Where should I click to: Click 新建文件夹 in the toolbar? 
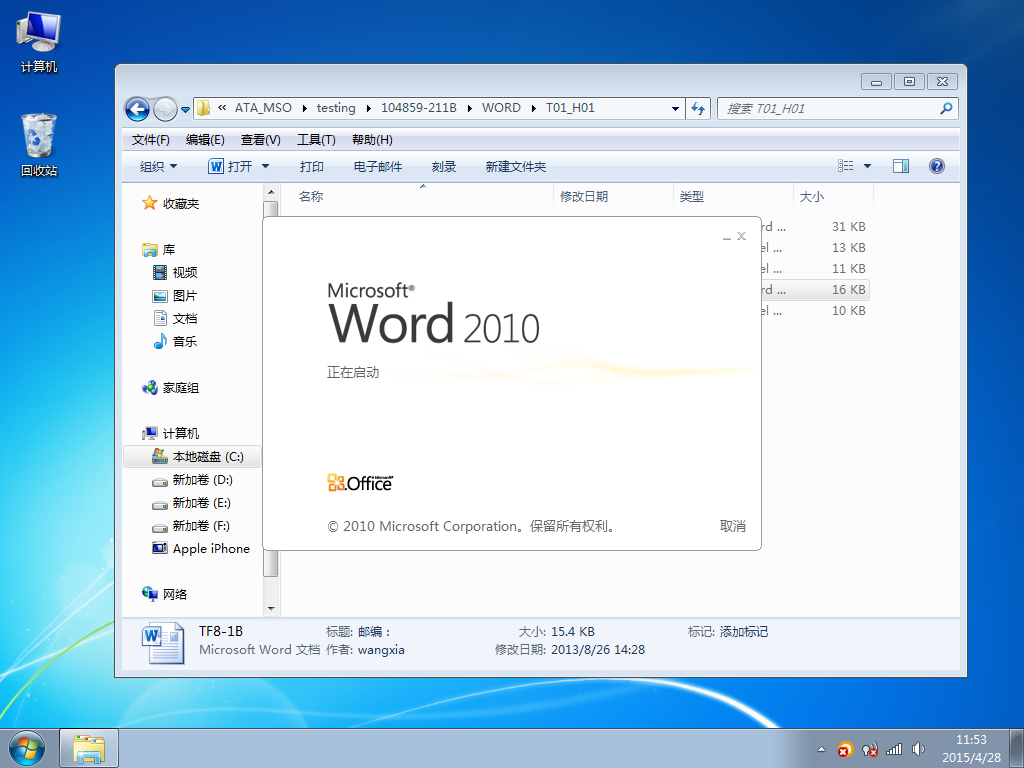point(515,167)
